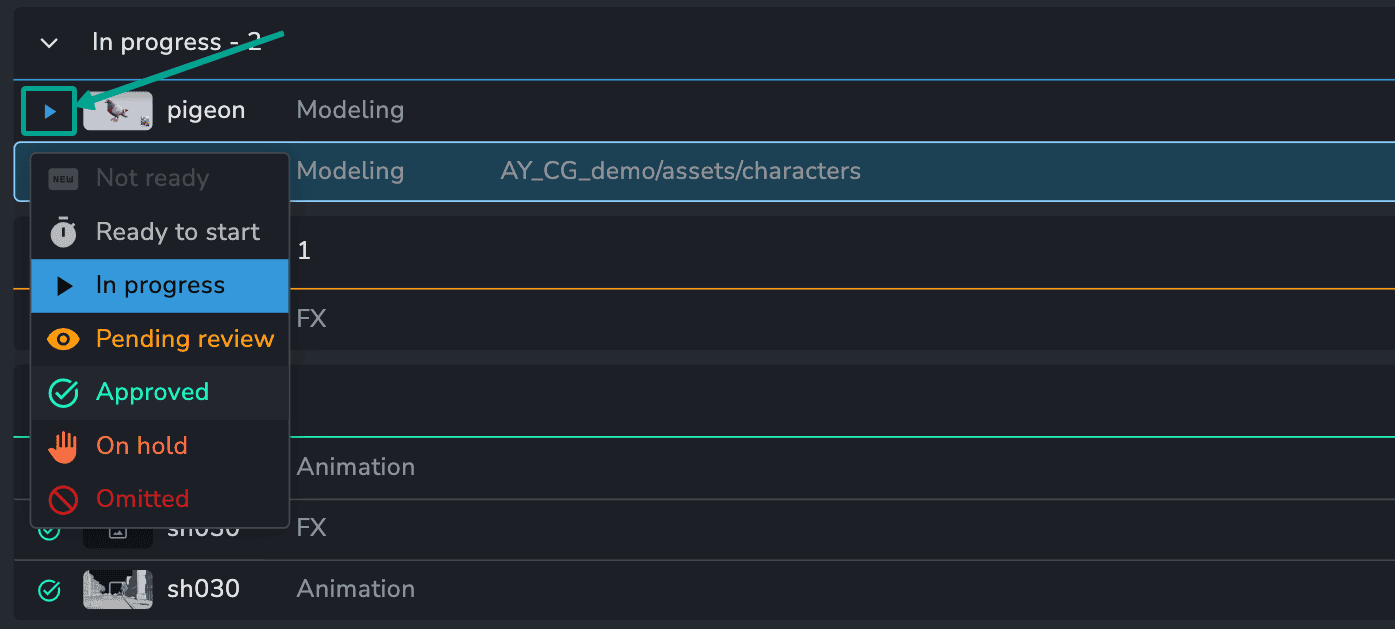This screenshot has width=1395, height=629.
Task: Click the hand icon beside On hold
Action: pyautogui.click(x=62, y=446)
